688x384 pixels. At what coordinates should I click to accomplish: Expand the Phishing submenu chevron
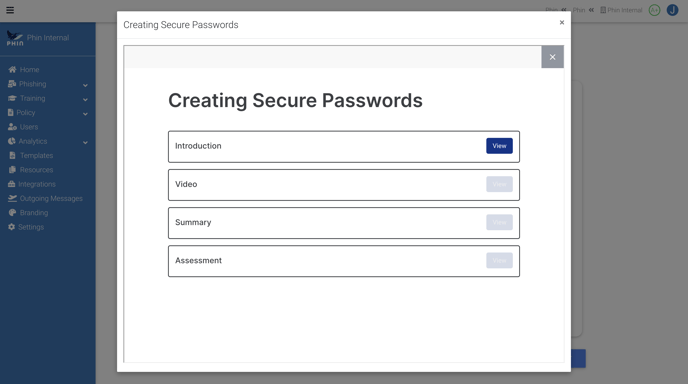85,85
